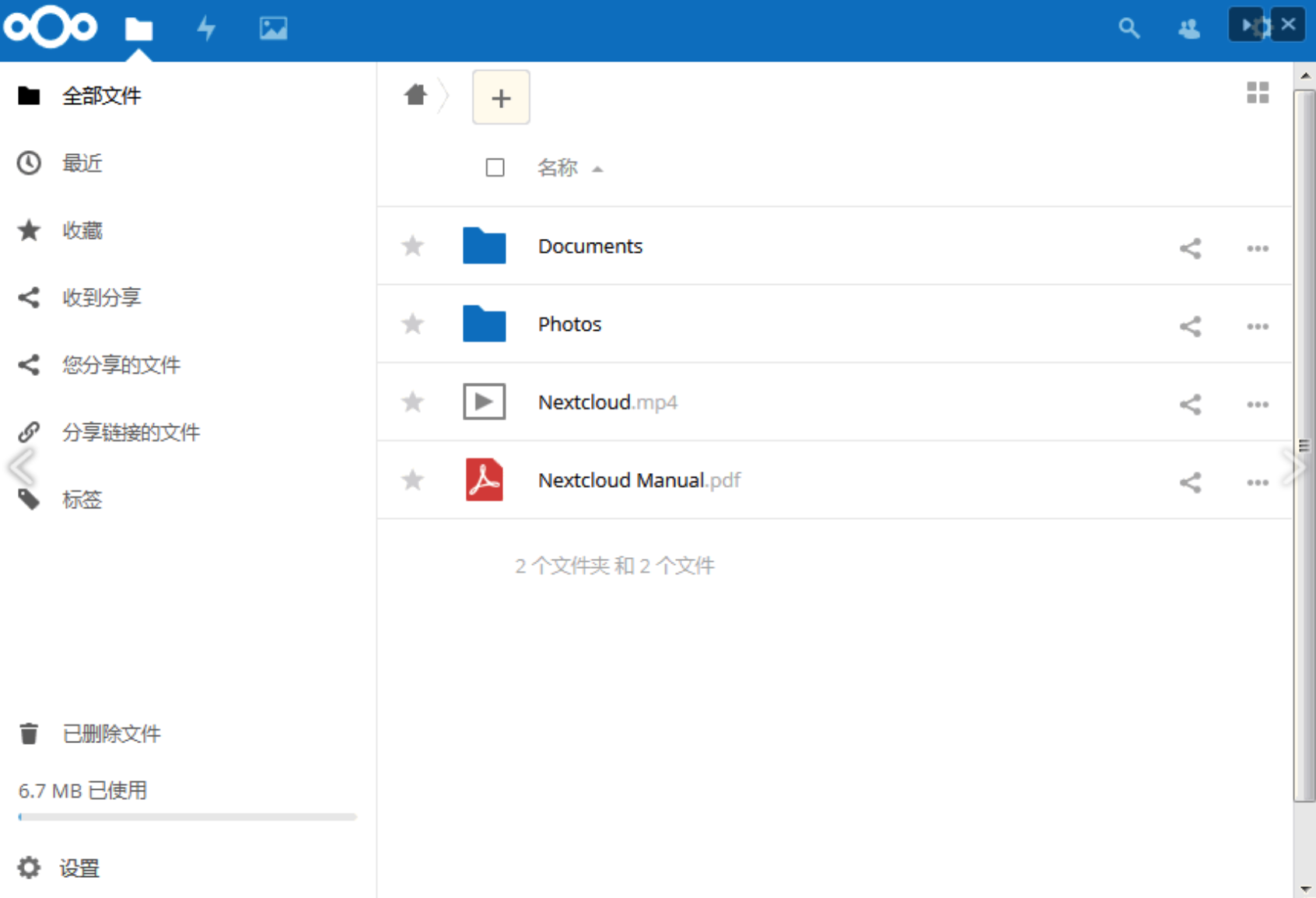
Task: Open the Activity lightning bolt icon
Action: pyautogui.click(x=206, y=29)
